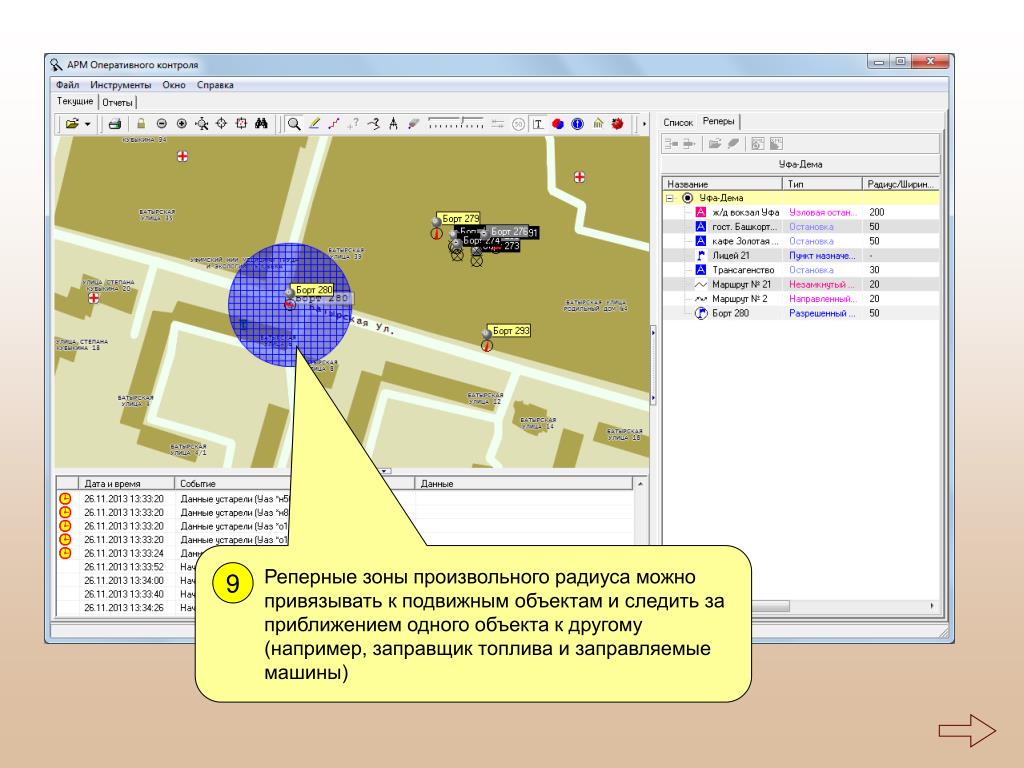
Task: Select the yellow pencil tool
Action: point(314,123)
